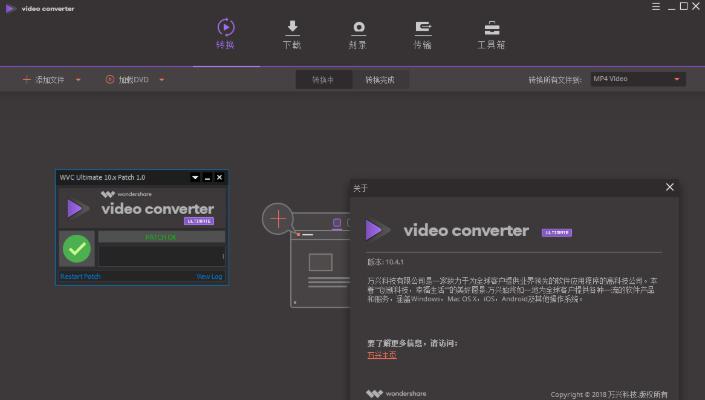Click the video converter logo in title bar

(x=40, y=9)
